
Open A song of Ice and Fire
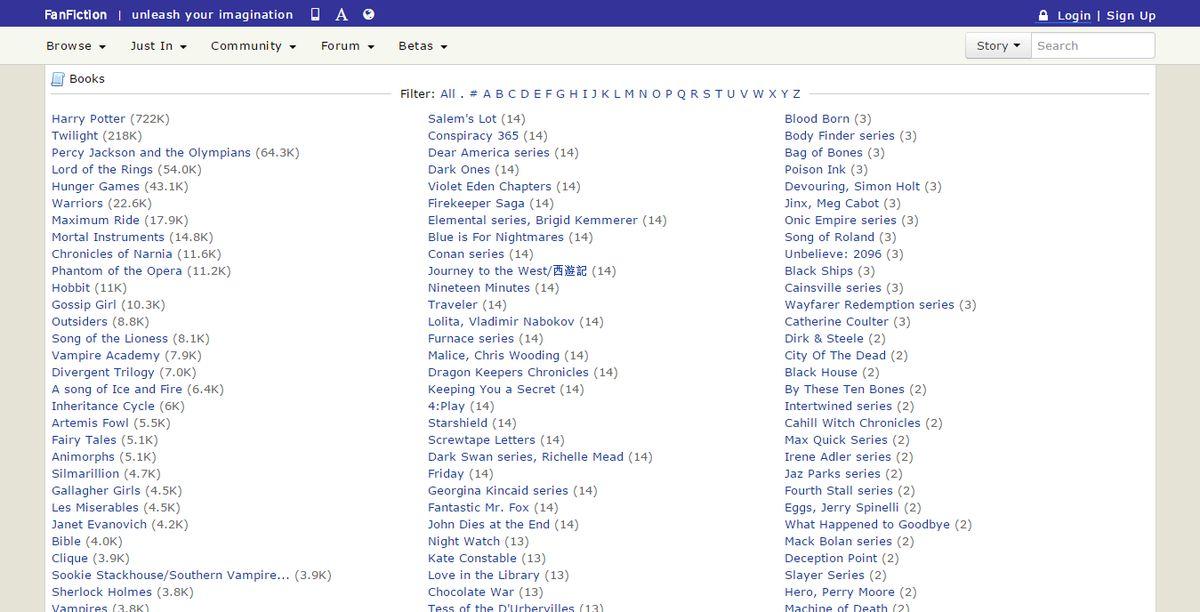click(117, 390)
